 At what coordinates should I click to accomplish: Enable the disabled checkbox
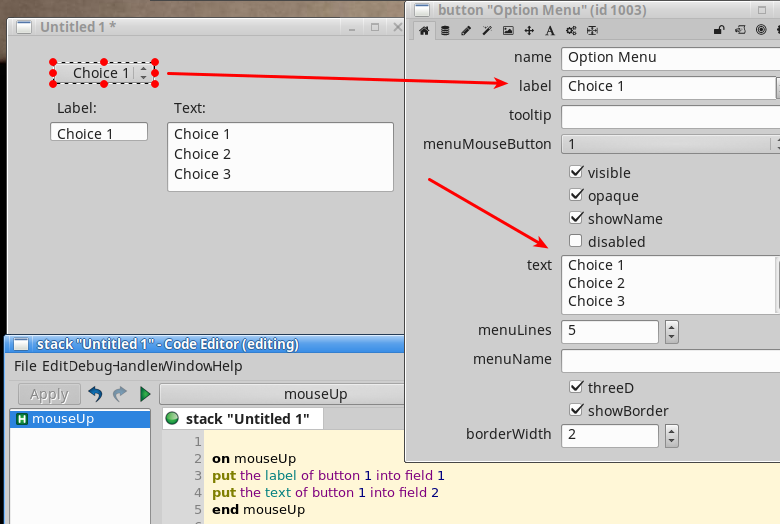pyautogui.click(x=575, y=241)
